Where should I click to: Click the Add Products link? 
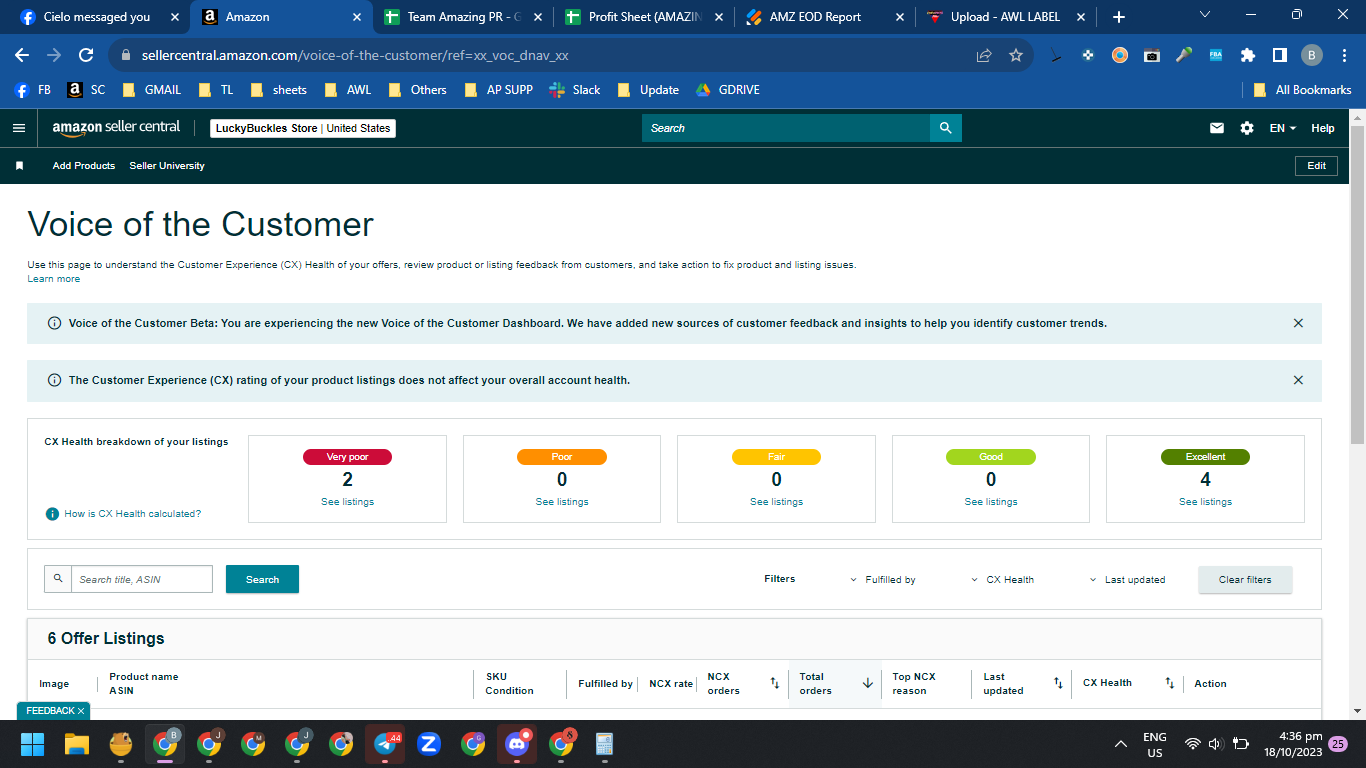84,166
